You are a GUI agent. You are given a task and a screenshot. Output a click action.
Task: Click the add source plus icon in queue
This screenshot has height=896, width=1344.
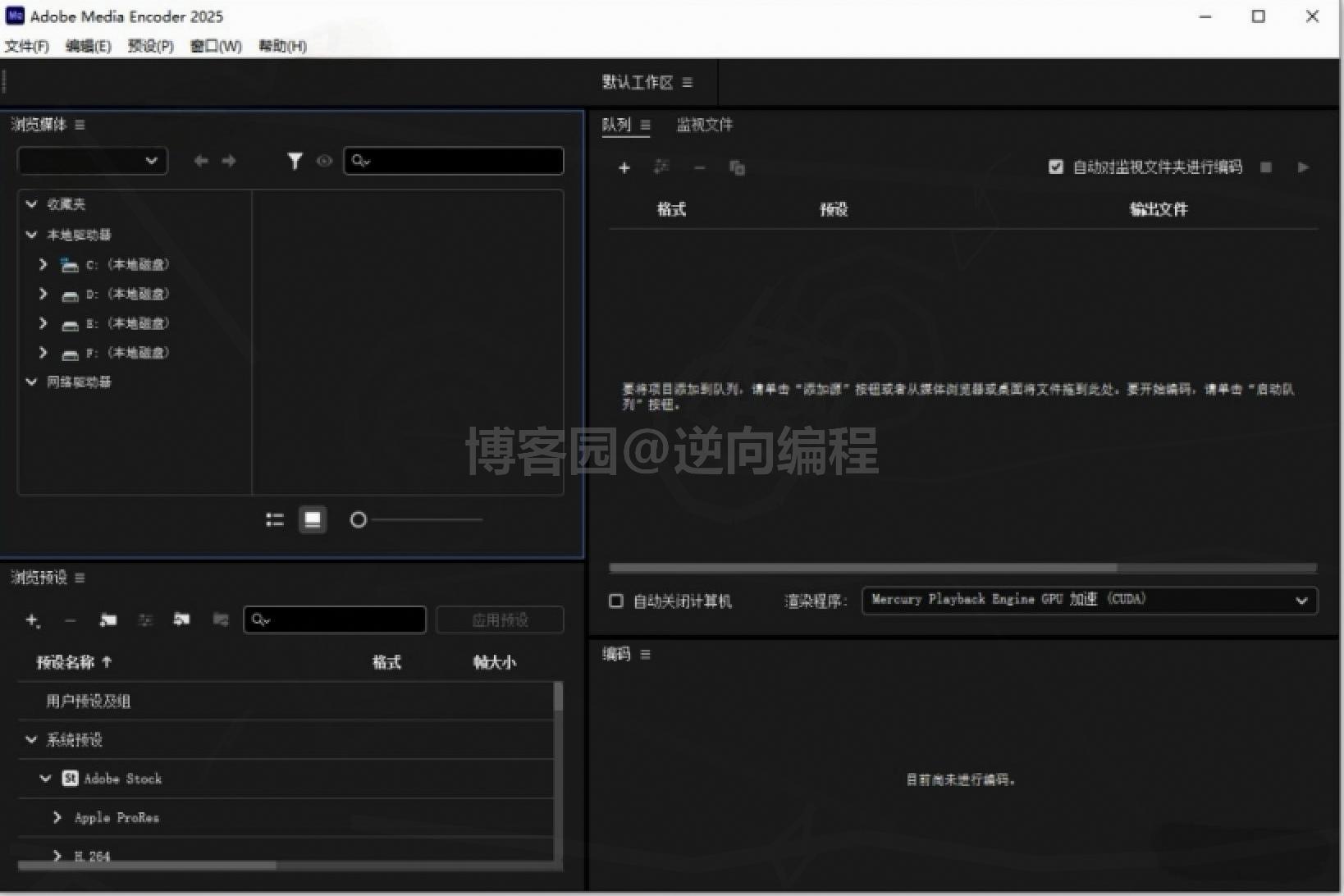click(624, 167)
